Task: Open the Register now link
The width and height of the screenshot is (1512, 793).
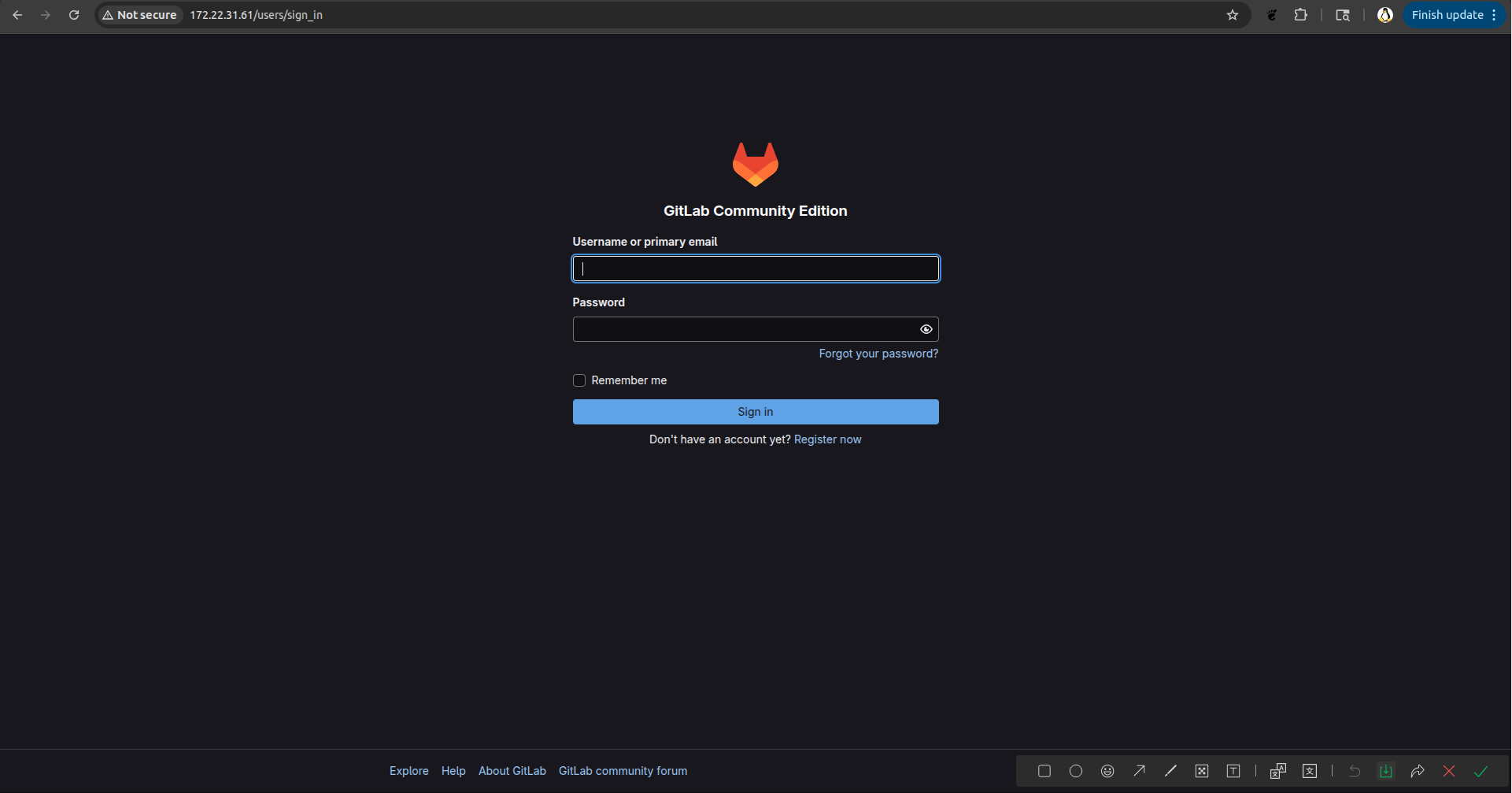Action: pyautogui.click(x=827, y=439)
